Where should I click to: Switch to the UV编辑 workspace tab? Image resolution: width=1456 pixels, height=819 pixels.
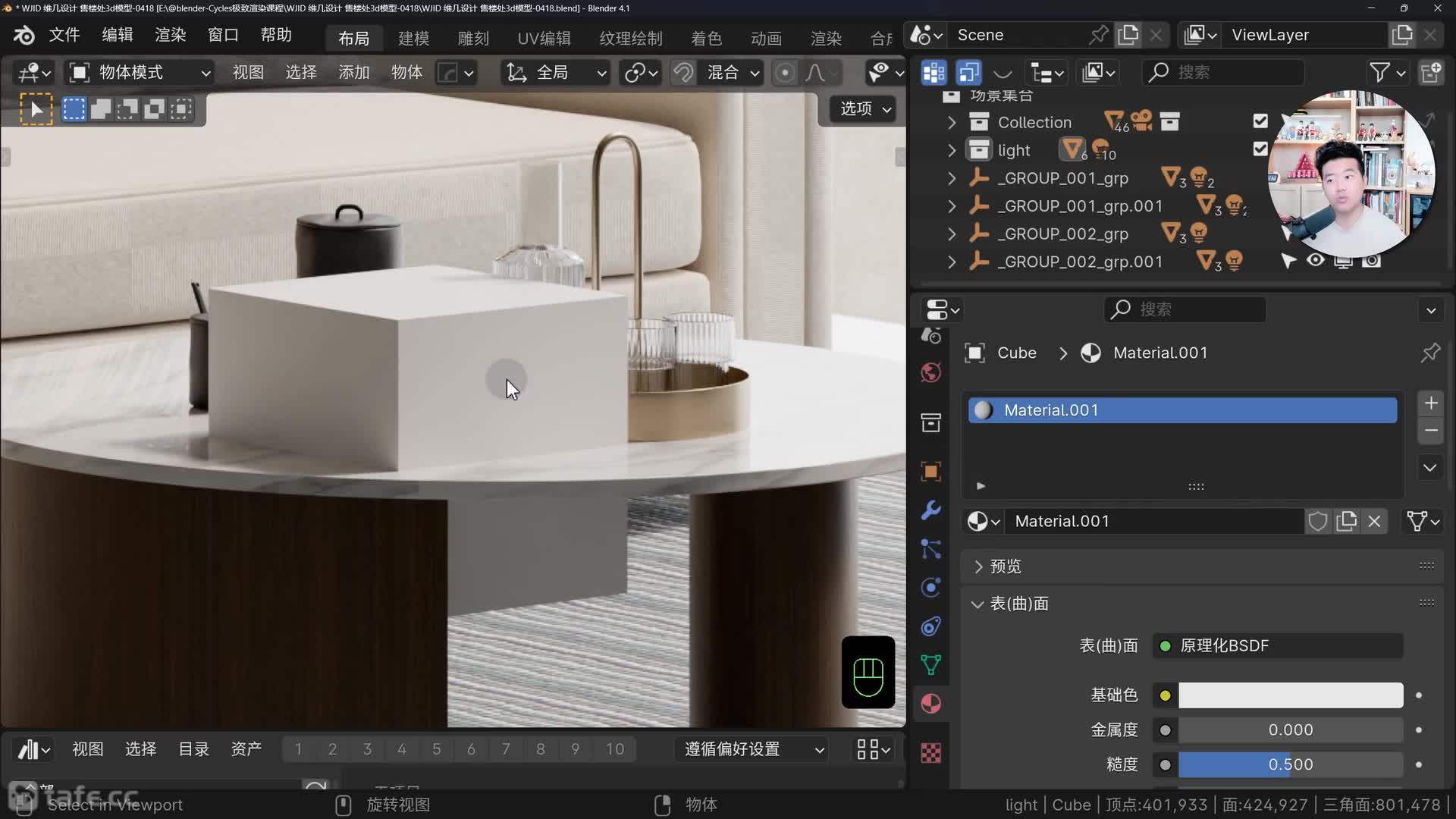pyautogui.click(x=544, y=38)
